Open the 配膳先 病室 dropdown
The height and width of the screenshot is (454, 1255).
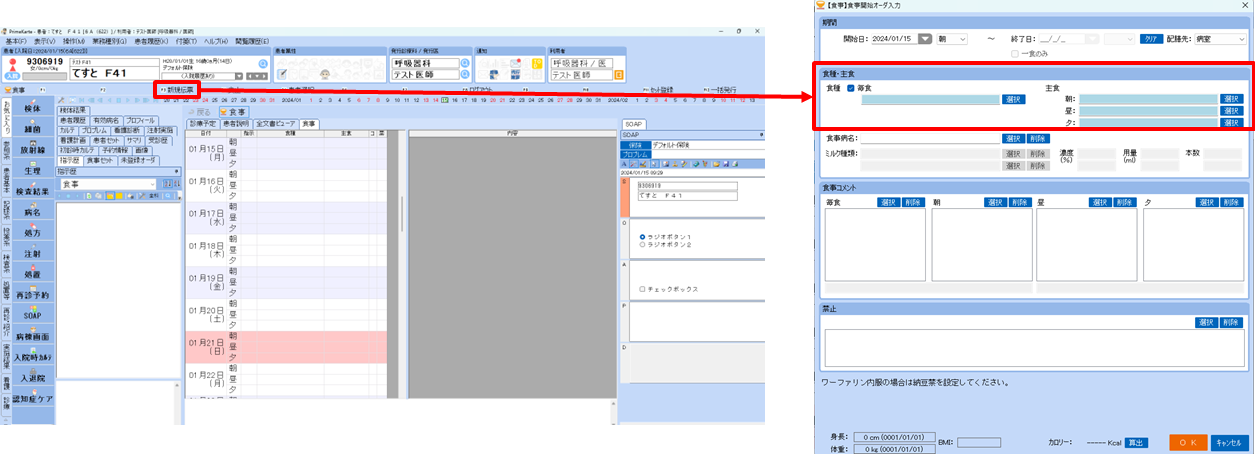(x=1221, y=38)
